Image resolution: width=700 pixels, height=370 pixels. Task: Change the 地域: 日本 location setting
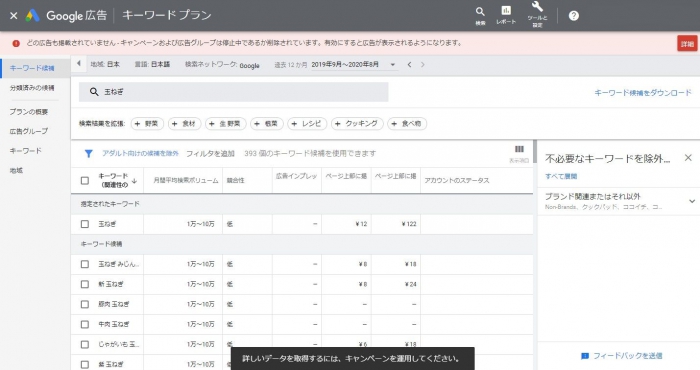coord(105,64)
